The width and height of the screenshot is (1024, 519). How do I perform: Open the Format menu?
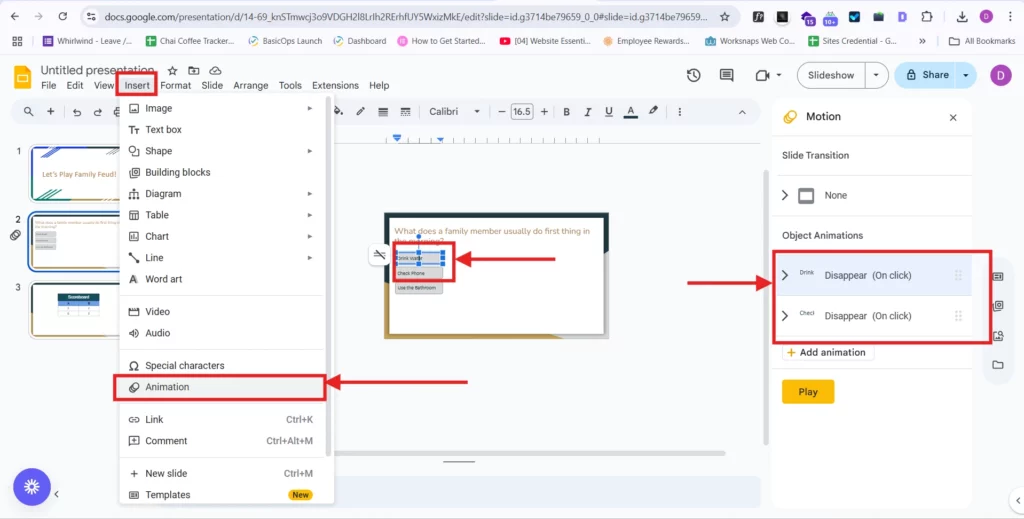click(176, 86)
